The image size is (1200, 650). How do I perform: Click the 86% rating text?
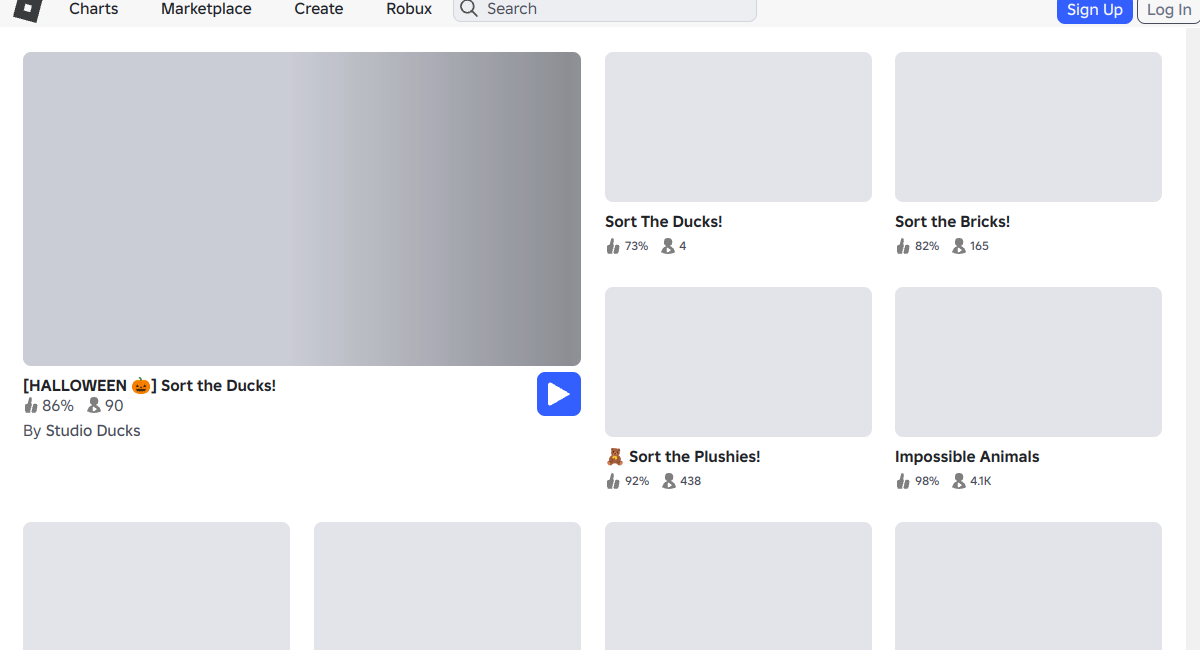(x=58, y=406)
